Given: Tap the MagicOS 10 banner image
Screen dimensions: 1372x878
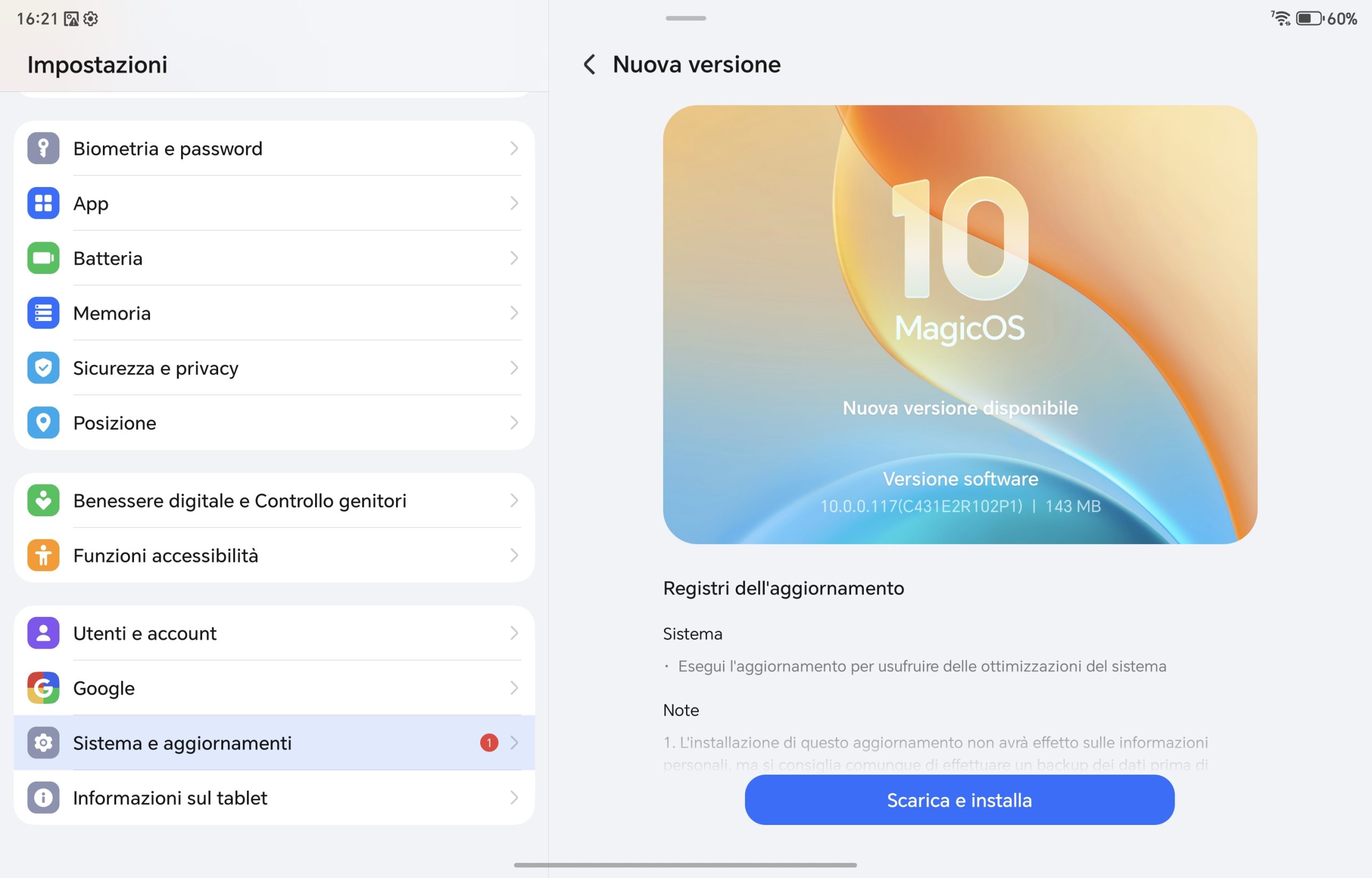Looking at the screenshot, I should (x=960, y=324).
